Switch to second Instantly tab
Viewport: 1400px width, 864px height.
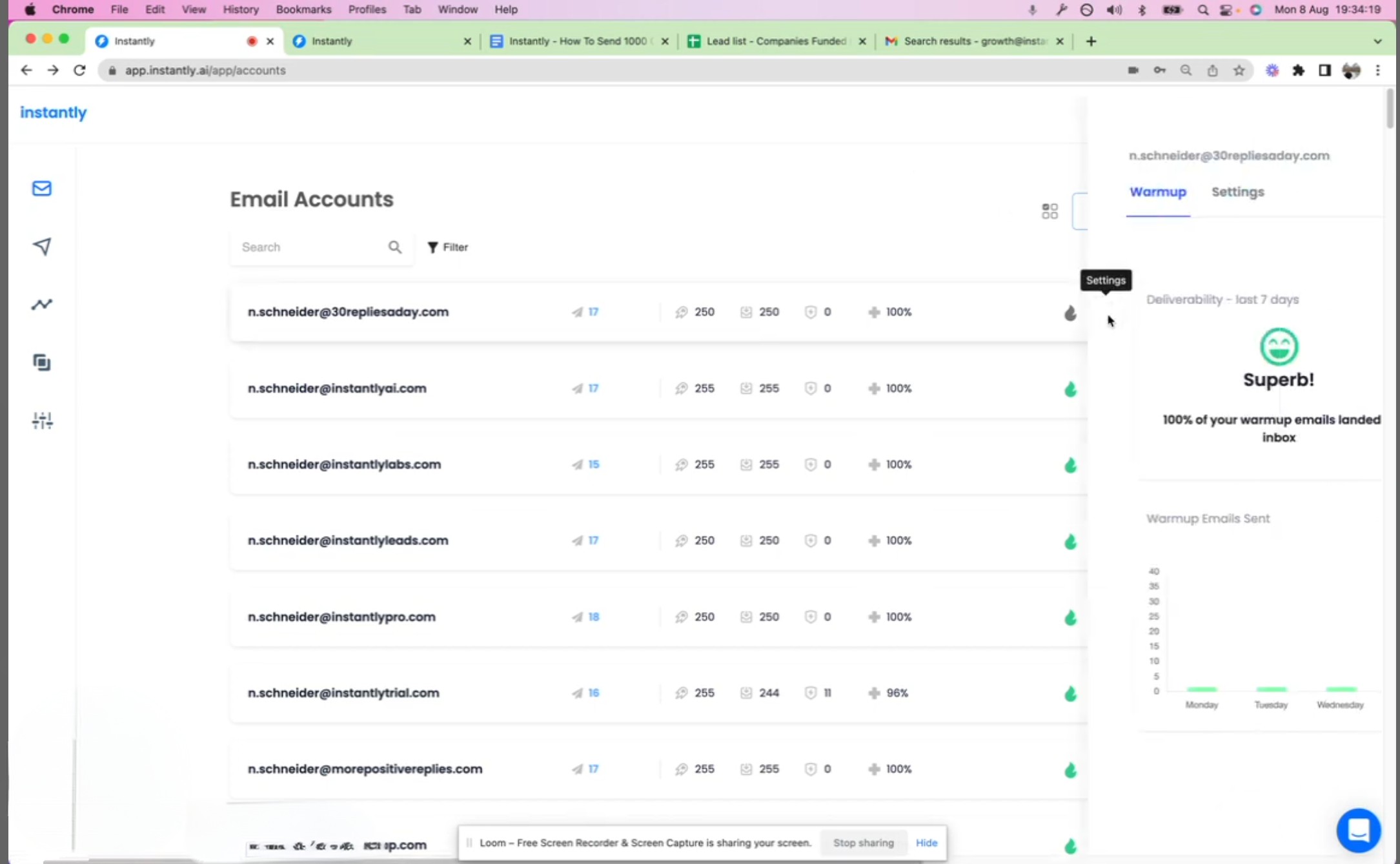pos(381,41)
